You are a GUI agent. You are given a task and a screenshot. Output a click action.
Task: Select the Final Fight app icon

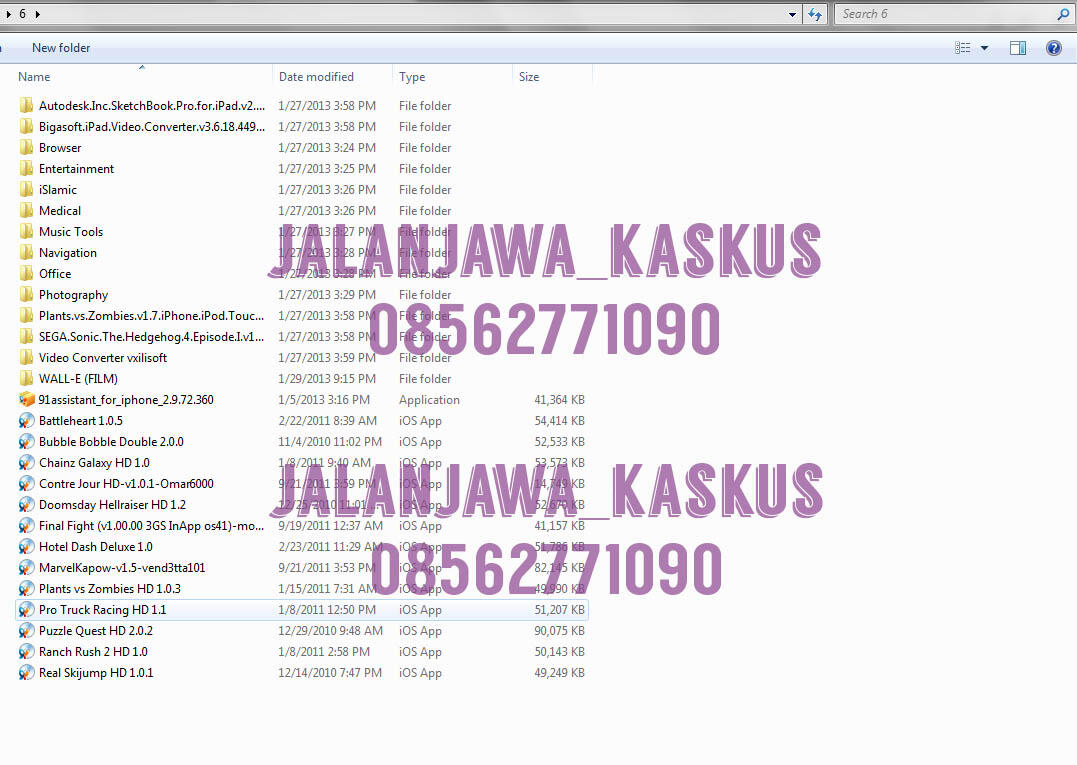click(x=26, y=525)
